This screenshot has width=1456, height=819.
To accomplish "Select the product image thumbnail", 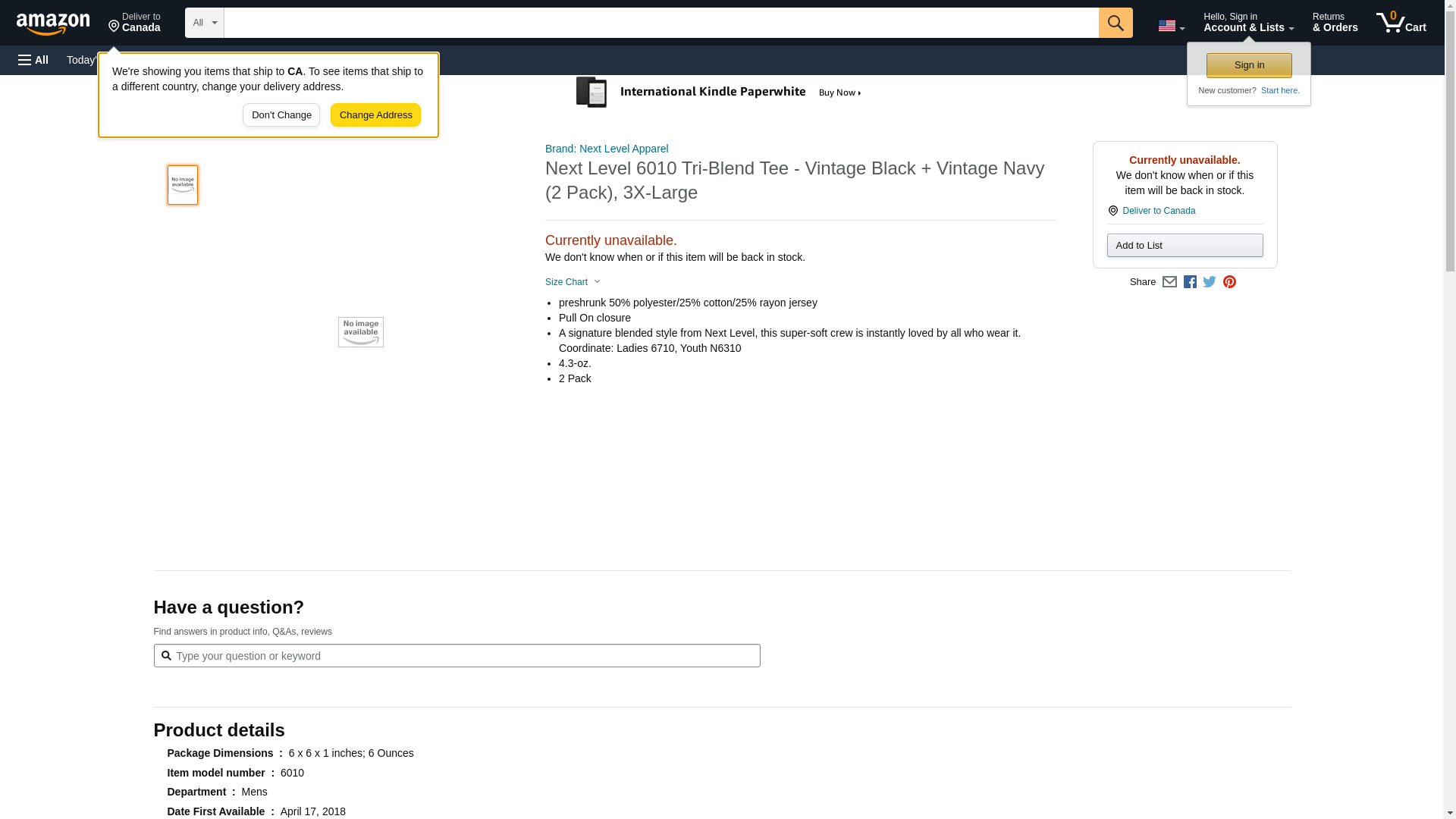I will click(183, 185).
